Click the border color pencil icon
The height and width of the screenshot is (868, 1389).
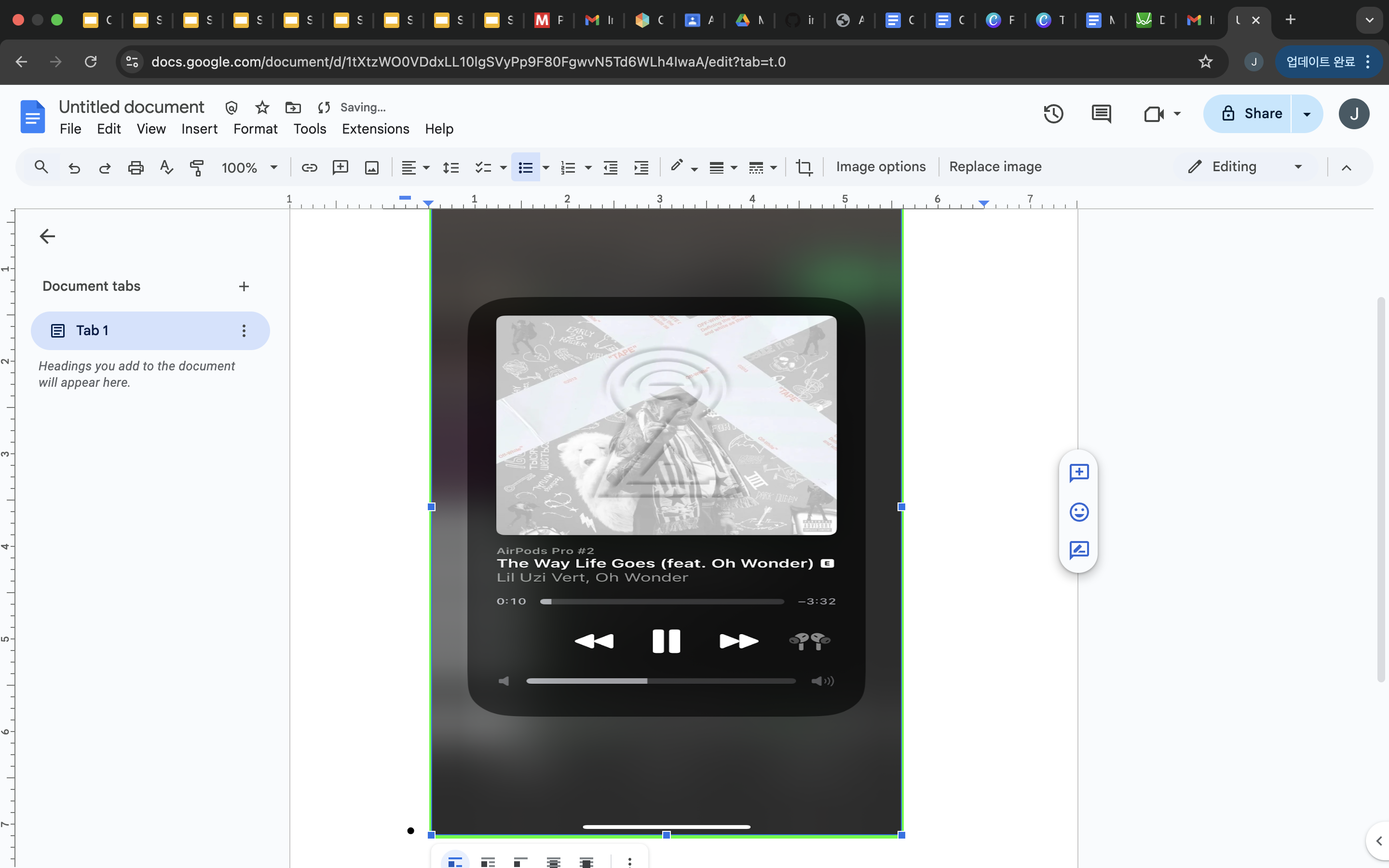677,166
